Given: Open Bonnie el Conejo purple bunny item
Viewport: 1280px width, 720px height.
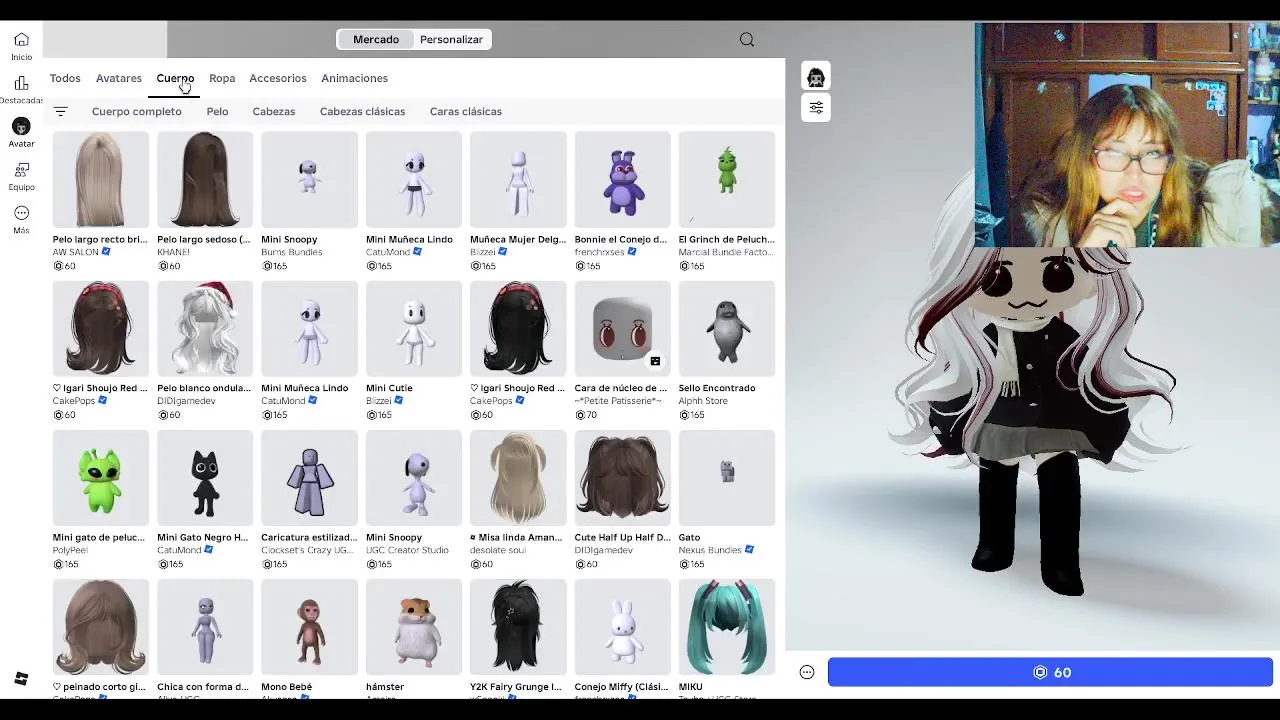Looking at the screenshot, I should 622,180.
